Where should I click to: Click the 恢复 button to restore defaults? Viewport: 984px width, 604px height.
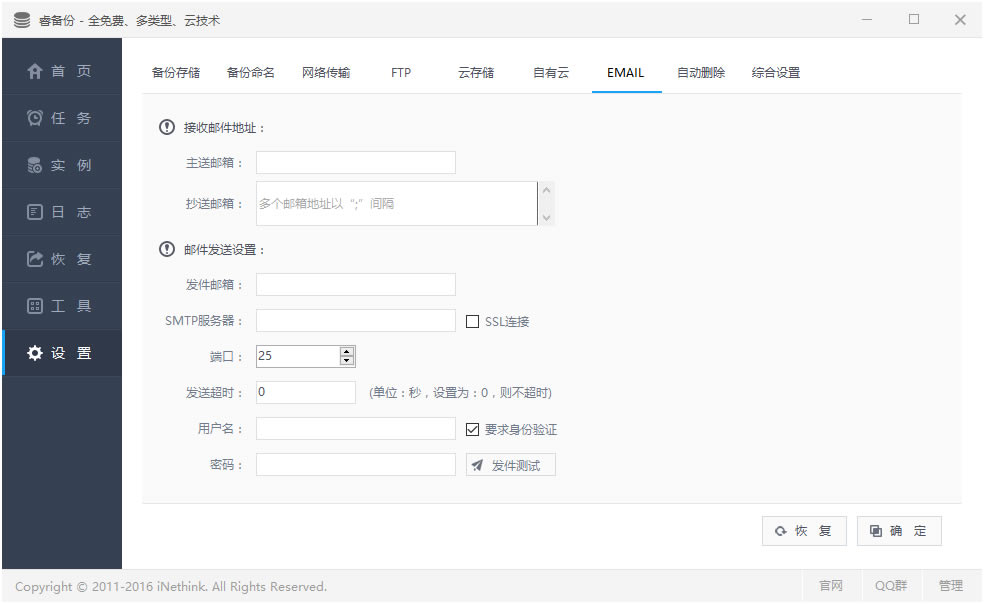(x=803, y=530)
